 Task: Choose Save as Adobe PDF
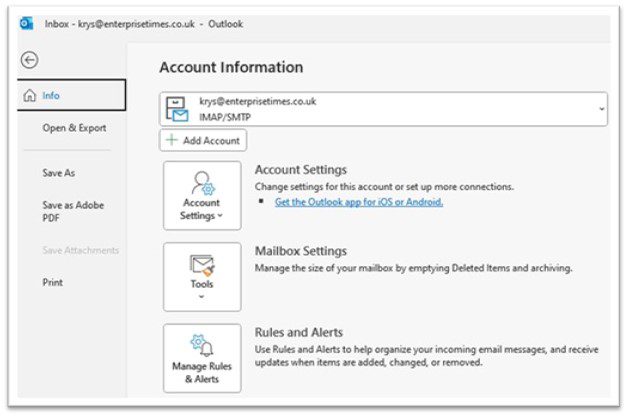coord(73,211)
